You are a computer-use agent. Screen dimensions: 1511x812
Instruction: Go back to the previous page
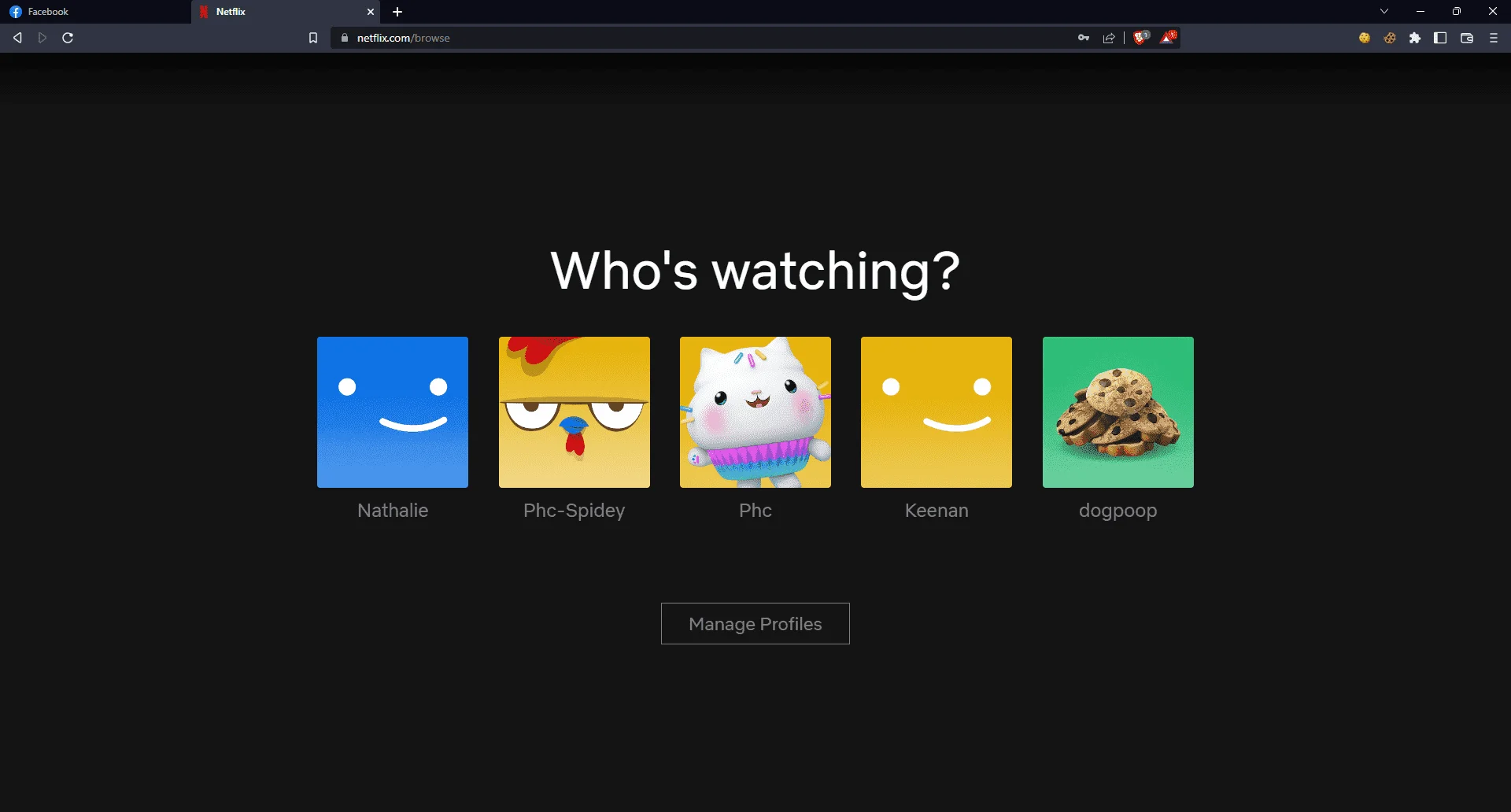[17, 38]
